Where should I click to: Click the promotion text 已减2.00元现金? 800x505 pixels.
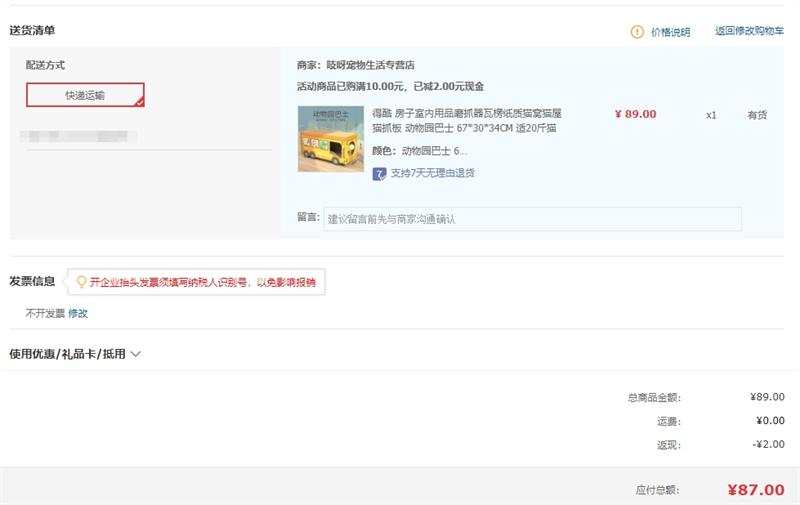pyautogui.click(x=448, y=86)
